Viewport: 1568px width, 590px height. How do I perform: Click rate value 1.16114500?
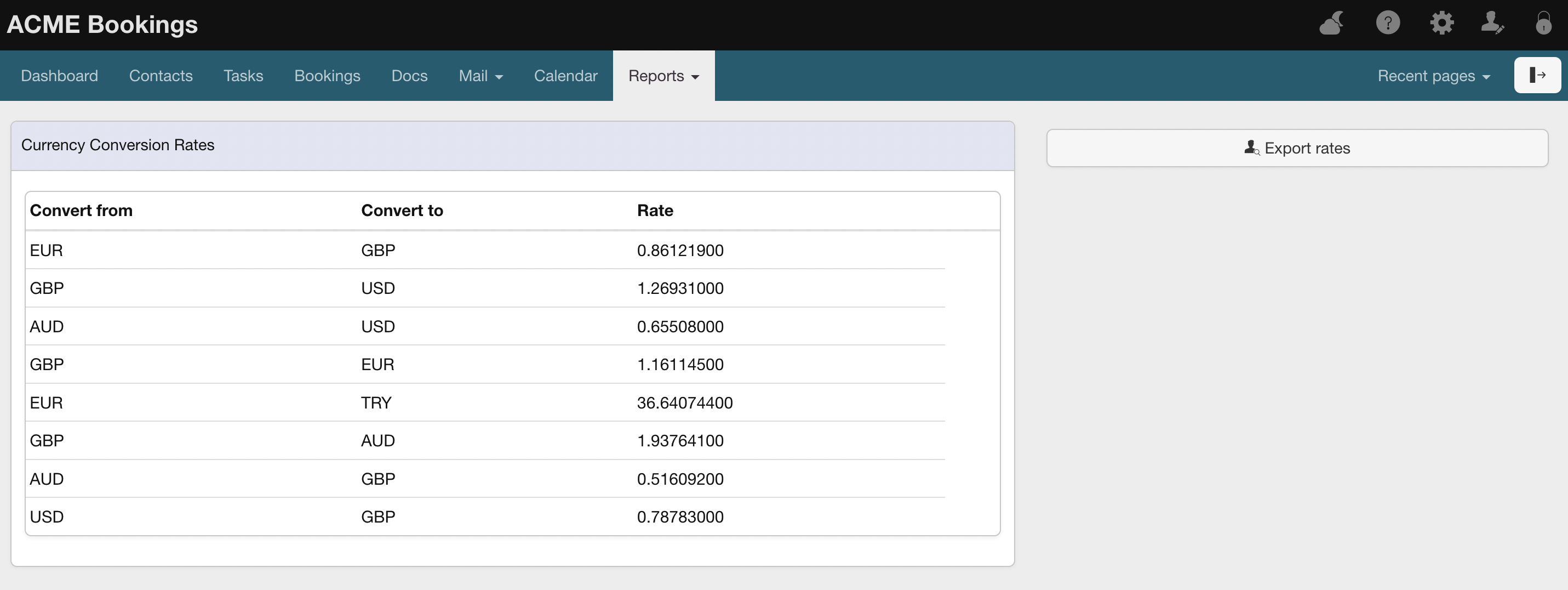680,365
